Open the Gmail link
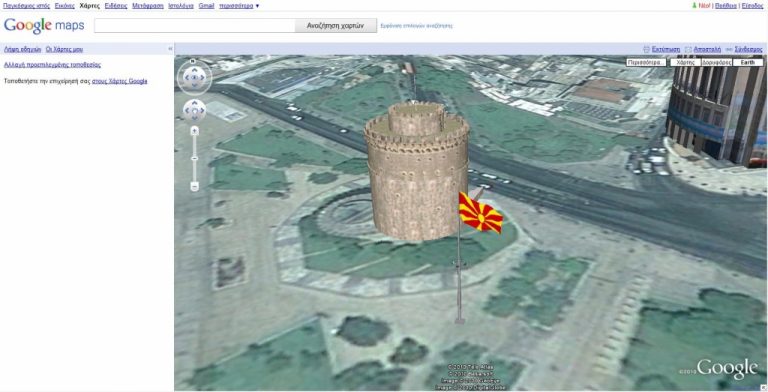The image size is (768, 392). point(207,6)
